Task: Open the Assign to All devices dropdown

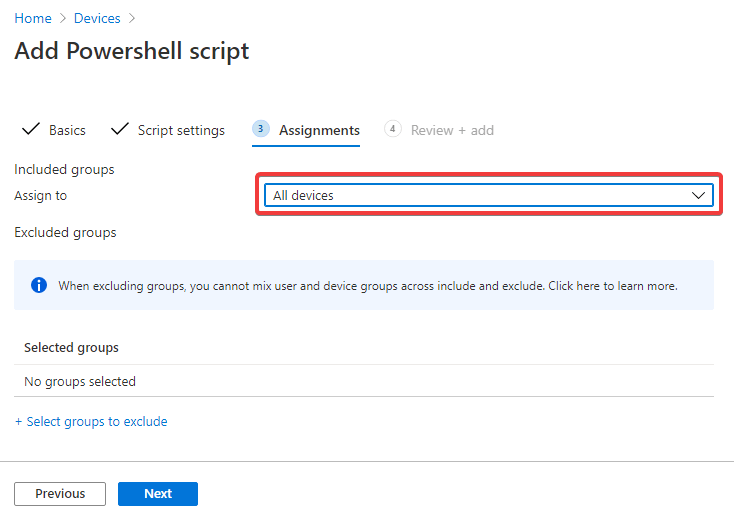Action: 489,195
